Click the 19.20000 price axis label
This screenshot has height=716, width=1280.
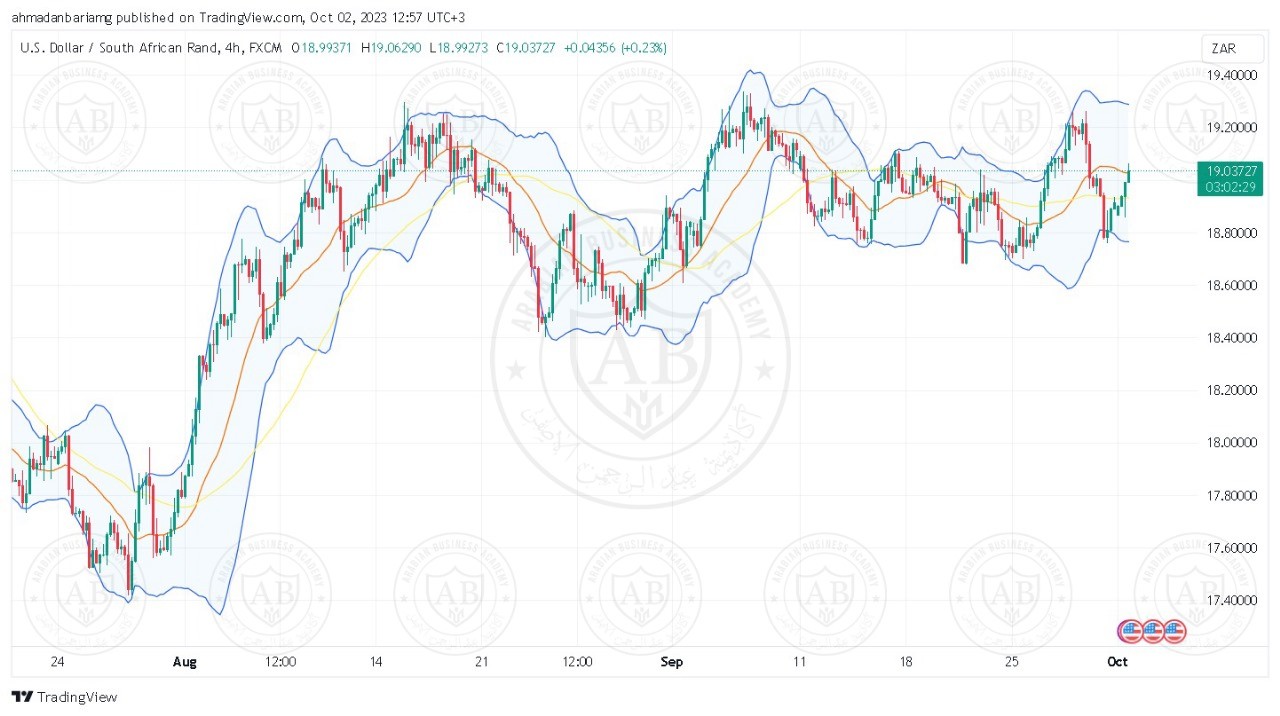[1232, 128]
